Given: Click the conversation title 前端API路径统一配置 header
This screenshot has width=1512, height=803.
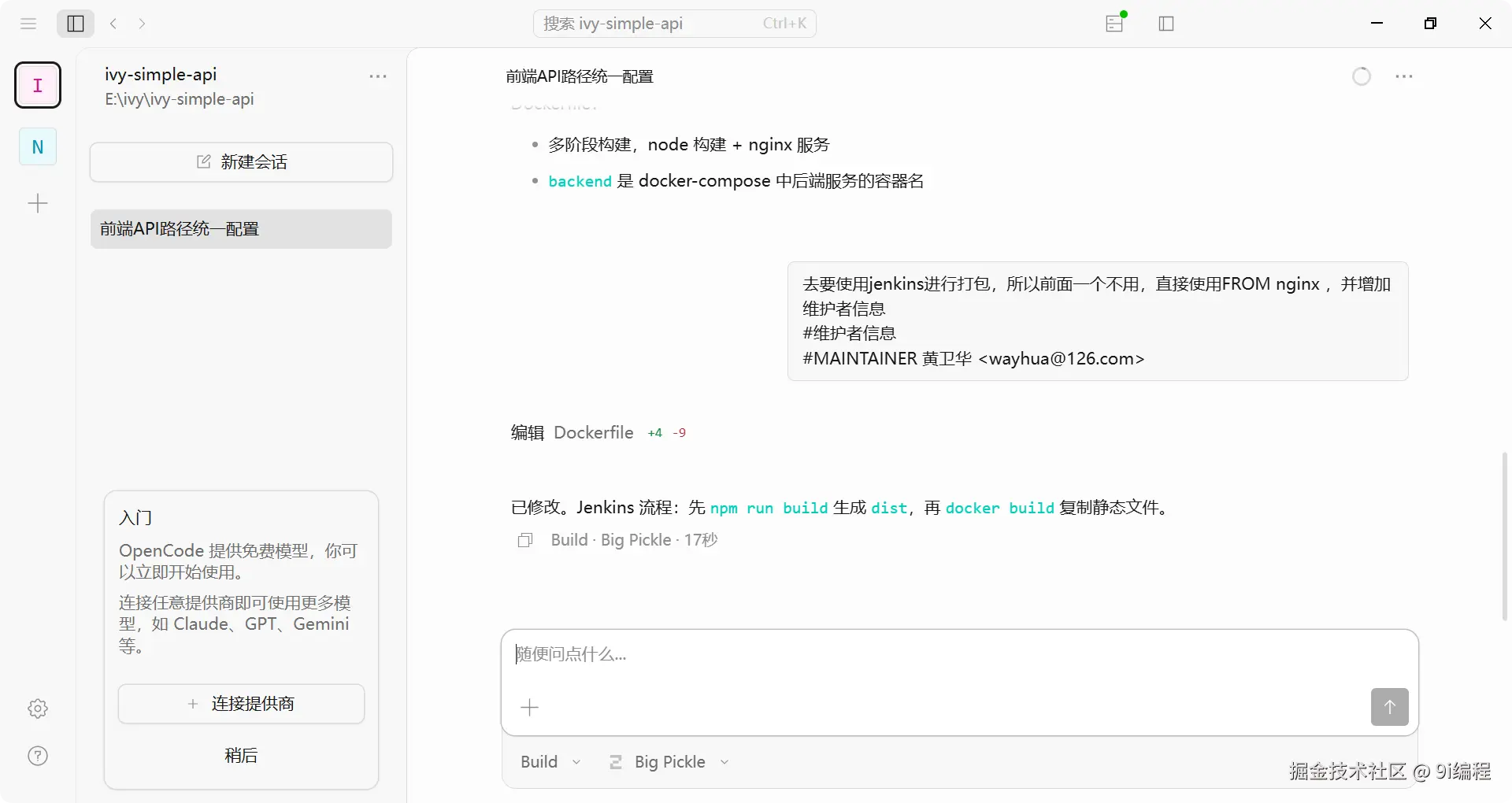Looking at the screenshot, I should pos(580,76).
